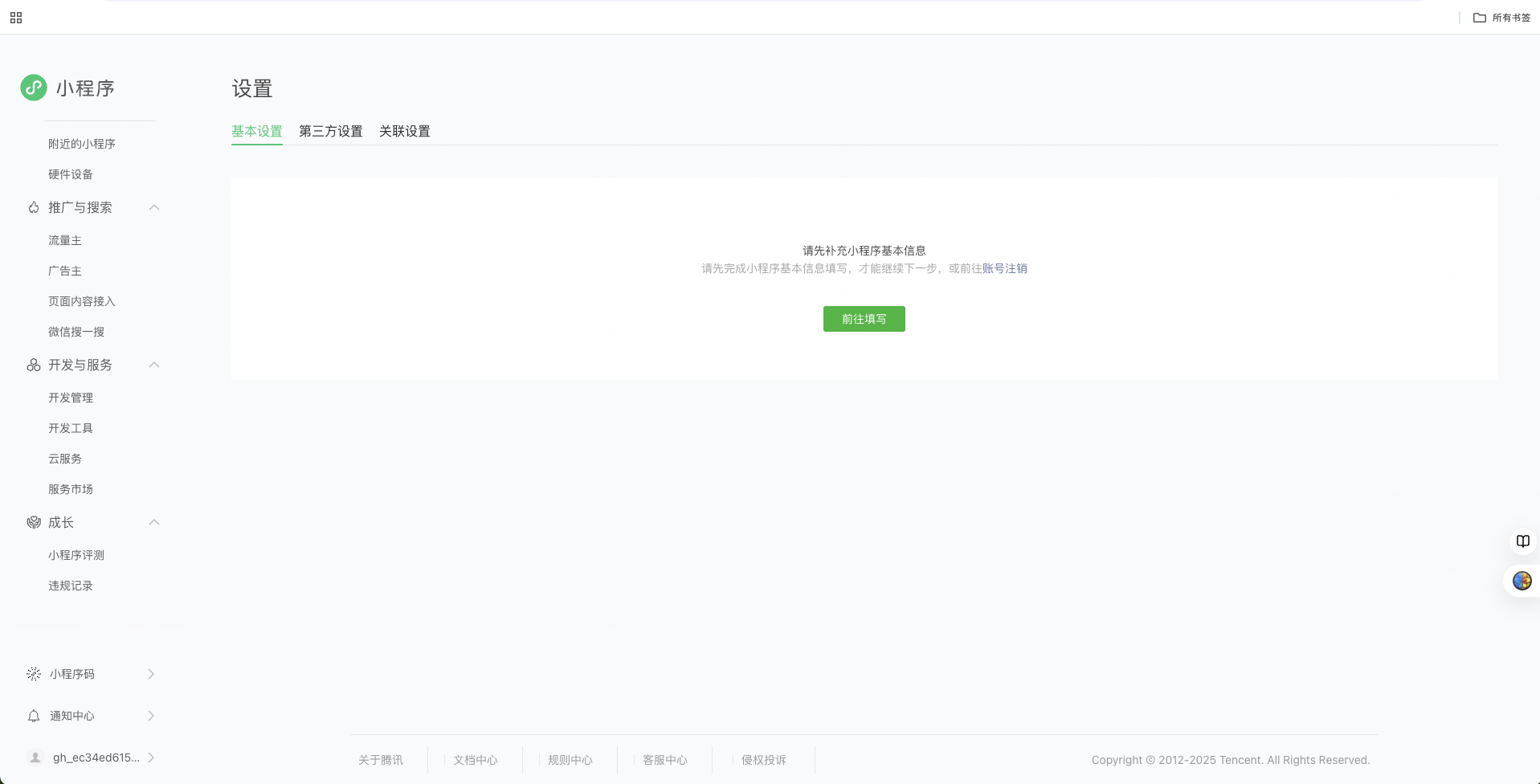Open 硬件设备 in the sidebar
Image resolution: width=1540 pixels, height=784 pixels.
pyautogui.click(x=71, y=174)
